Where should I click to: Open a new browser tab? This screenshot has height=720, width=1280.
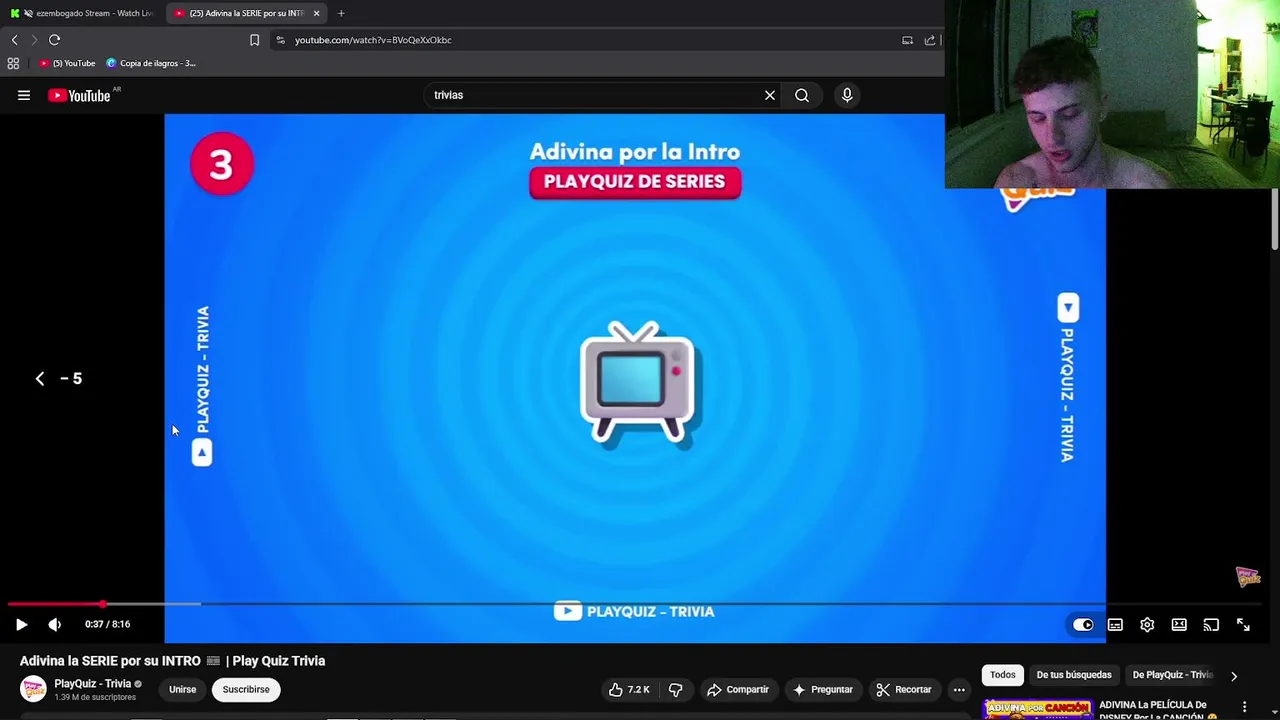[x=341, y=13]
